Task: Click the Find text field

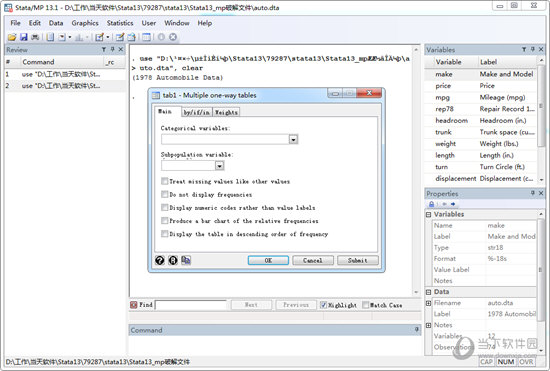Action: 191,305
